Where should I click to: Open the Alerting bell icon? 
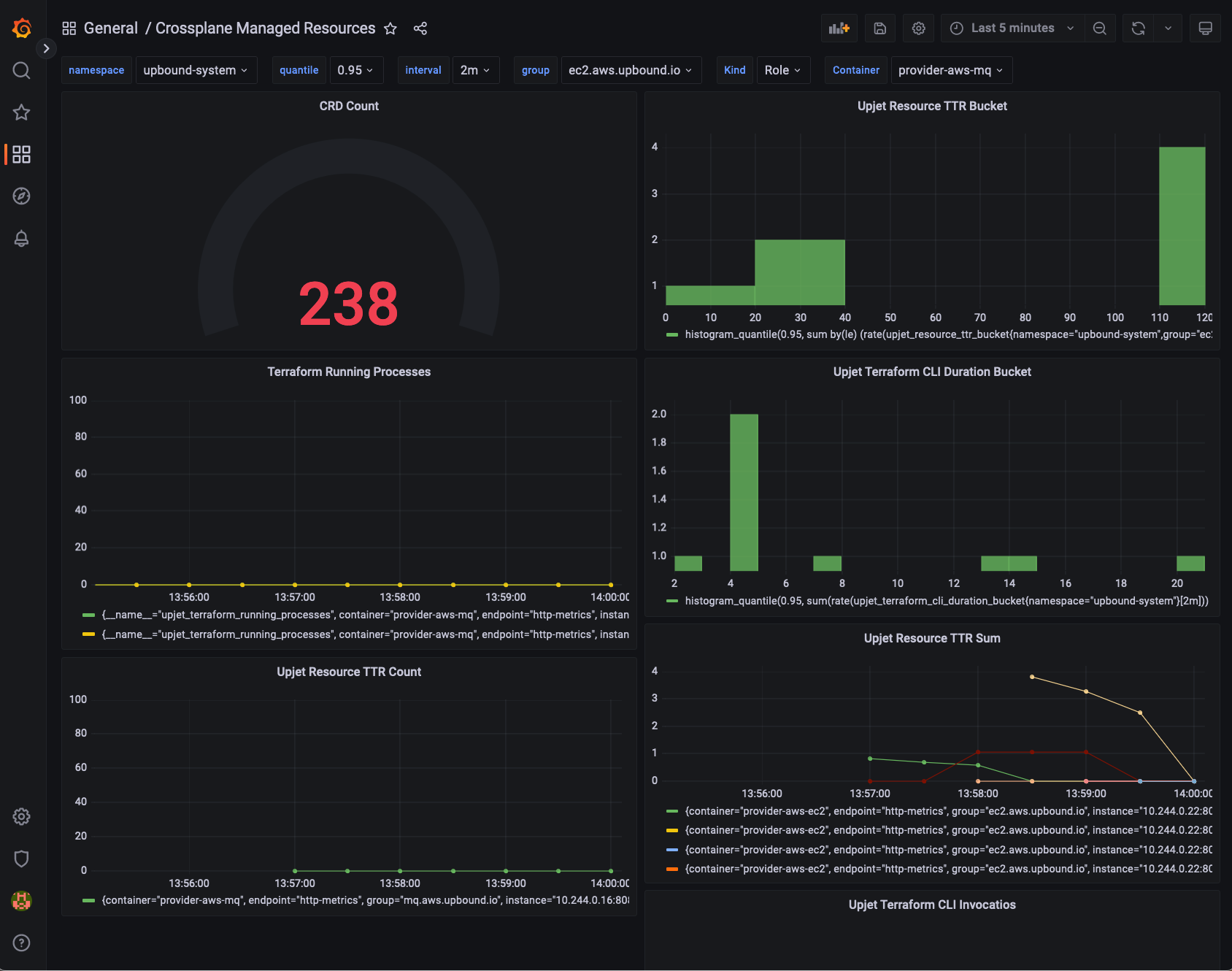[22, 238]
